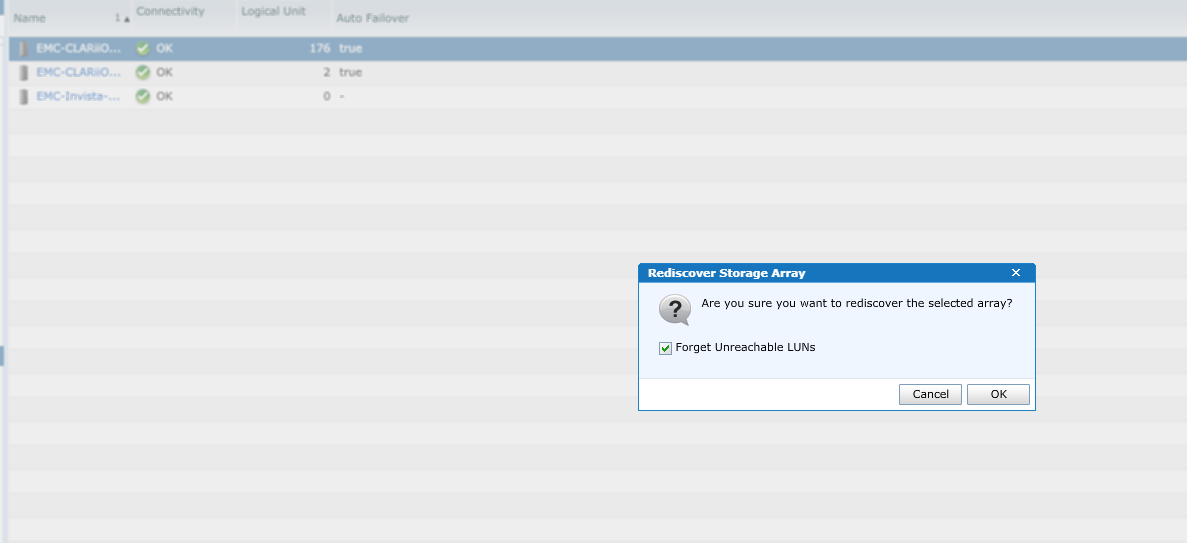This screenshot has width=1187, height=543.
Task: Sort by the Logical Unit column header
Action: 273,12
